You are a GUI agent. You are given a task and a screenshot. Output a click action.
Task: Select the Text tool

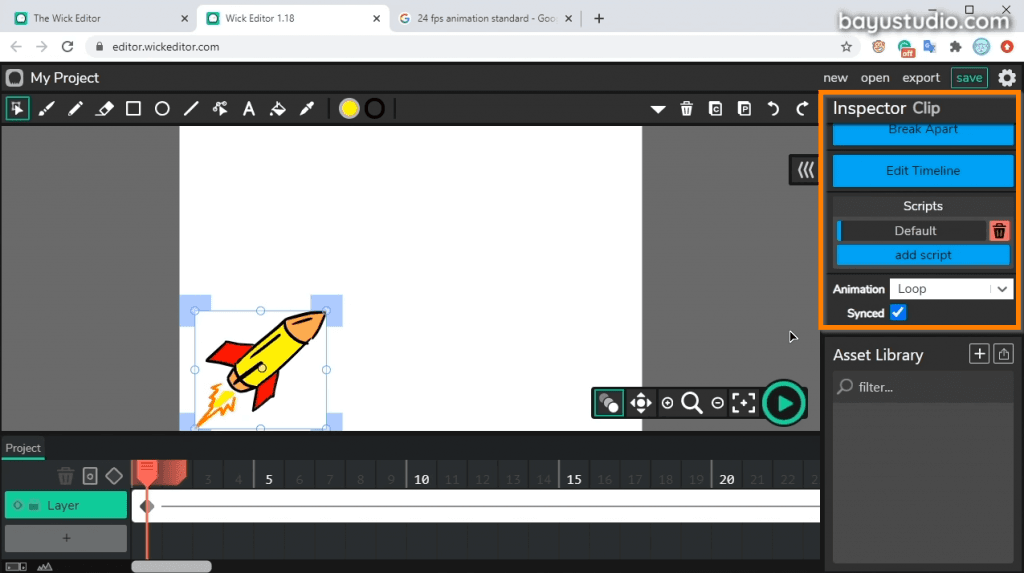coord(249,108)
